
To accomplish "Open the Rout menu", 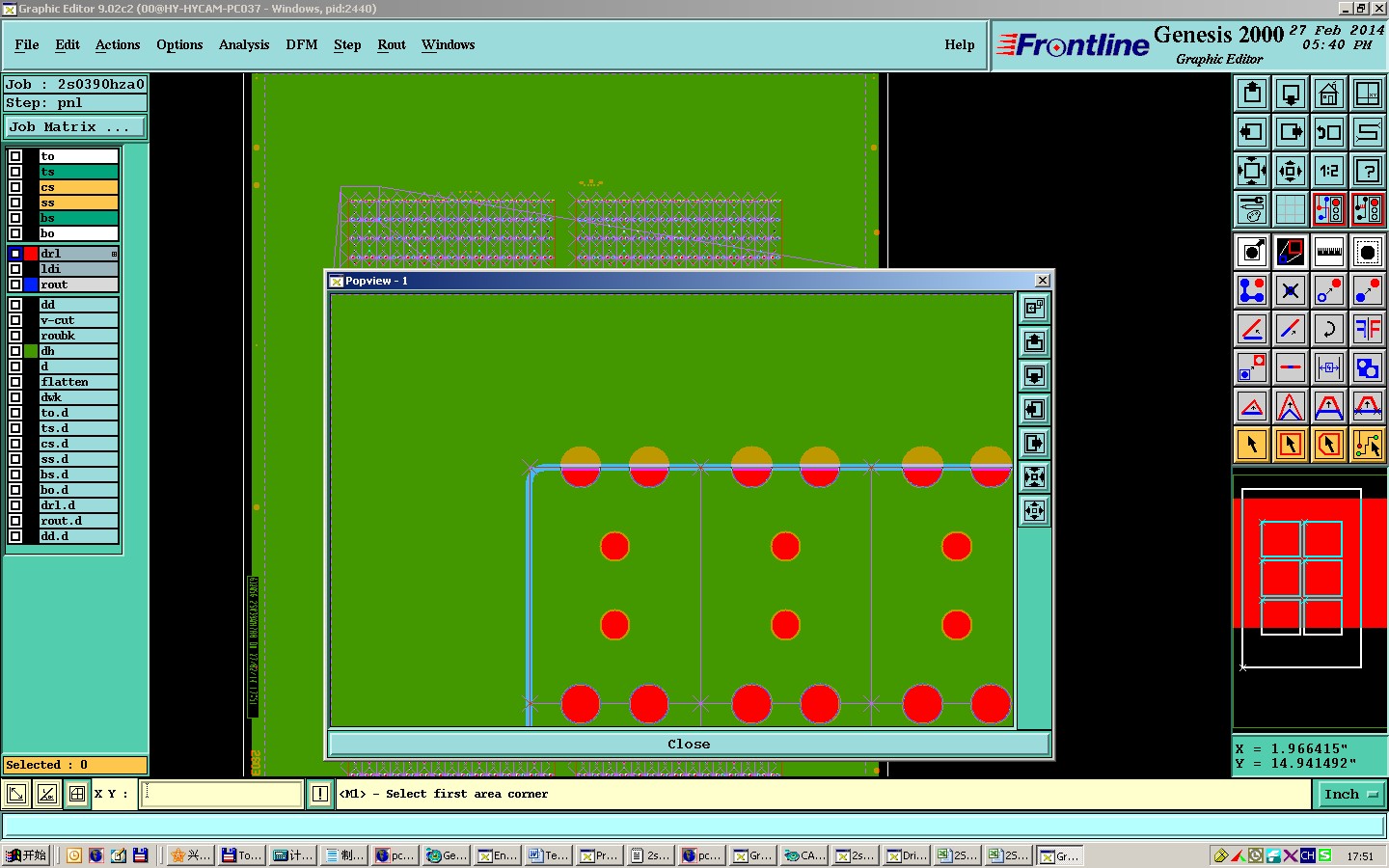I will (x=392, y=44).
